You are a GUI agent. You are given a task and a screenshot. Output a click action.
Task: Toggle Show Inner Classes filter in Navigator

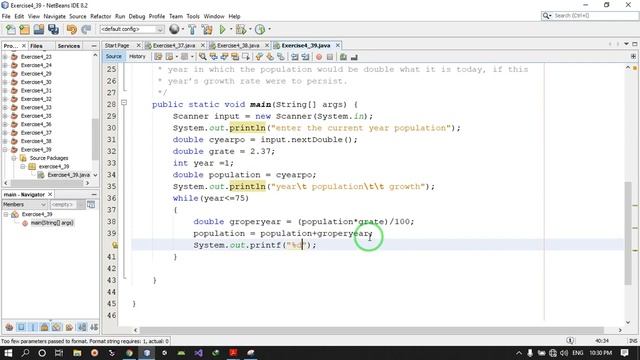click(57, 327)
